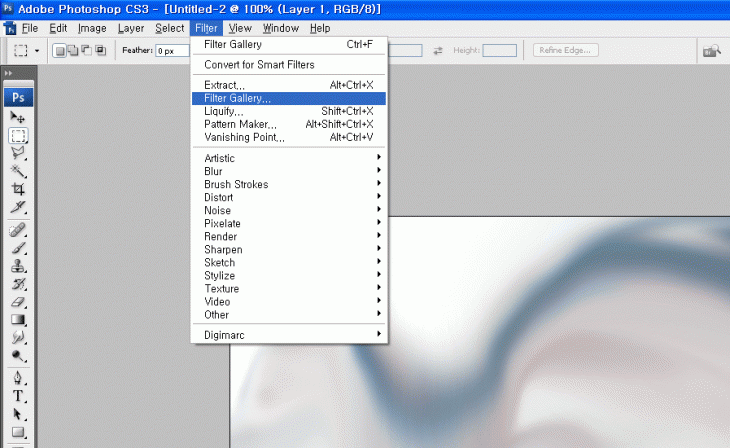Choose Liquify from Filter menu
Screen dimensions: 730x448
289,111
